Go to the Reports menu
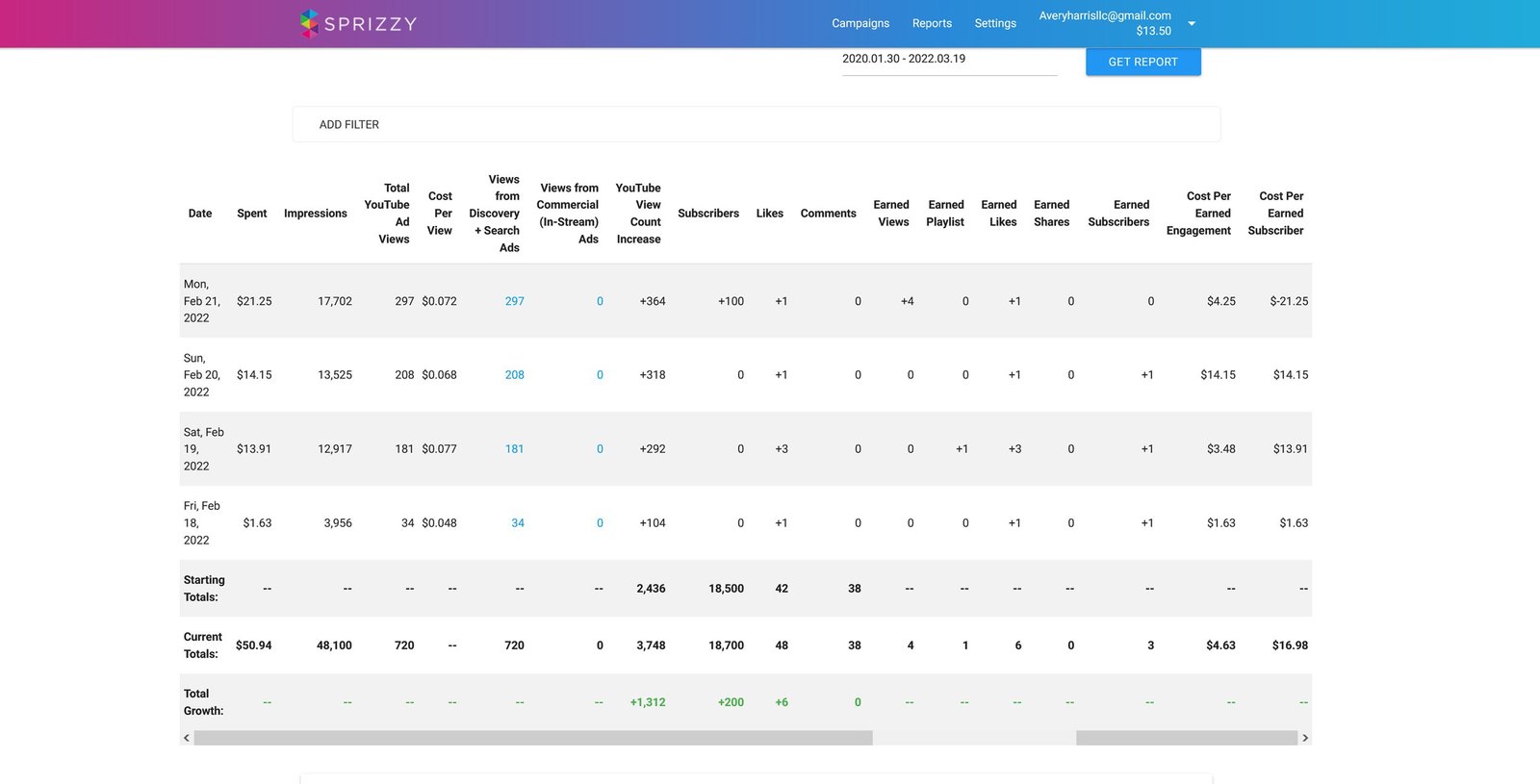Screen dimensions: 1540x784 (x=932, y=23)
